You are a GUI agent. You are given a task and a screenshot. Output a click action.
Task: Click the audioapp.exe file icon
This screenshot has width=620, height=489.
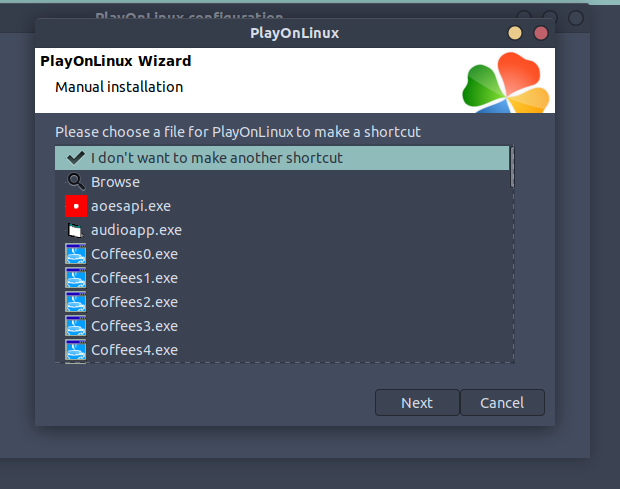pos(76,230)
